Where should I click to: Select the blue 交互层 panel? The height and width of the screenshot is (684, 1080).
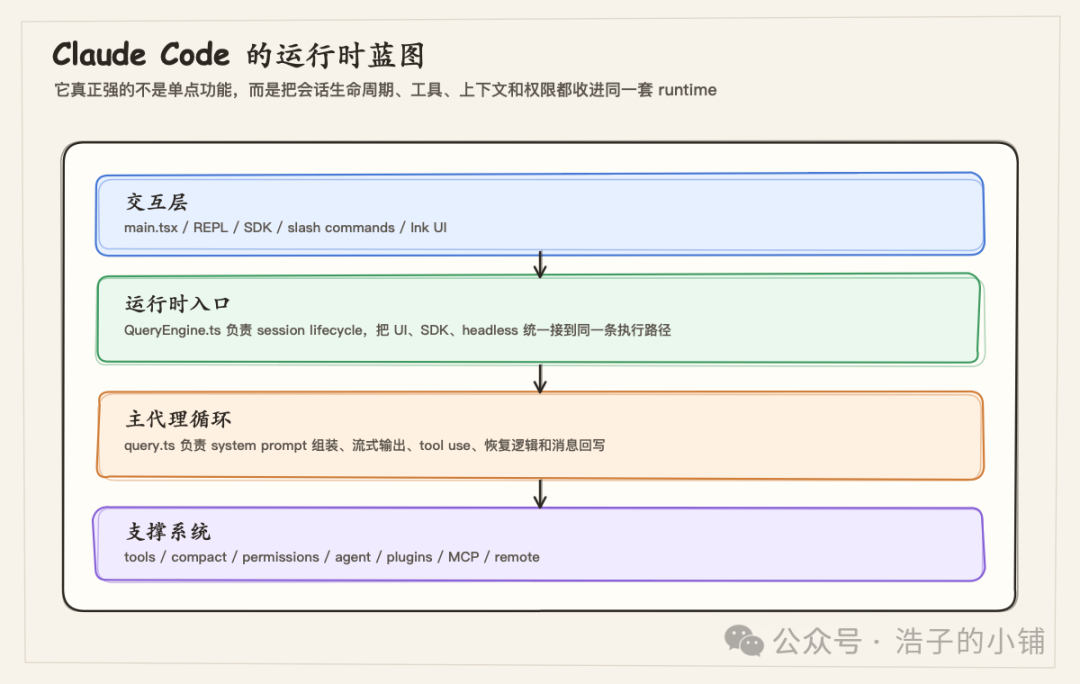[540, 213]
